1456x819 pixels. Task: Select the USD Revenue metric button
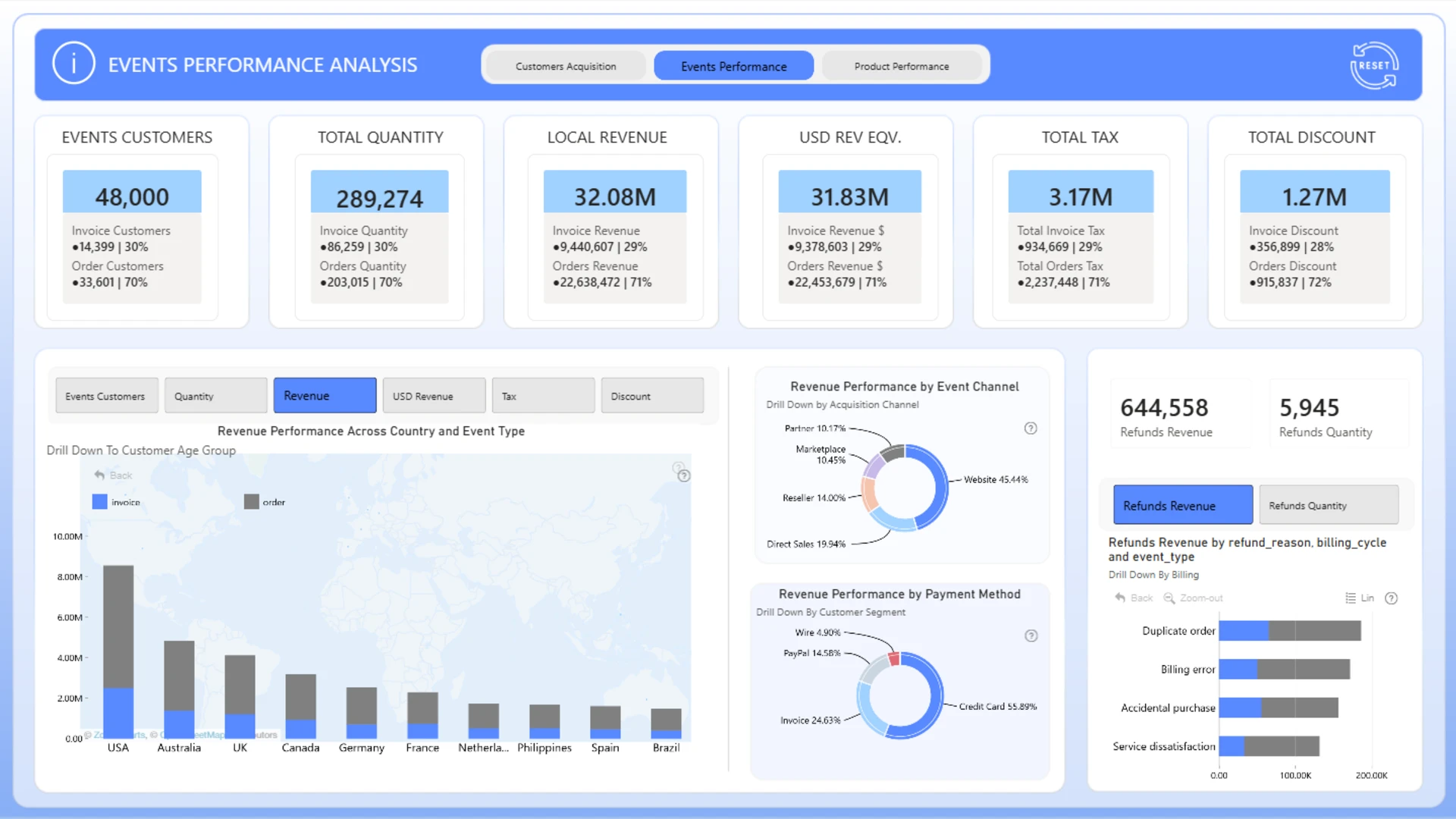434,396
